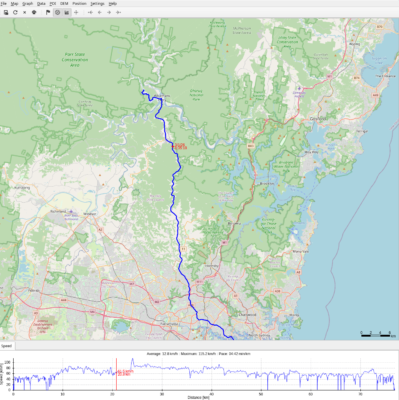Open the Map menu
Viewport: 399px width, 400px height.
pyautogui.click(x=14, y=3)
